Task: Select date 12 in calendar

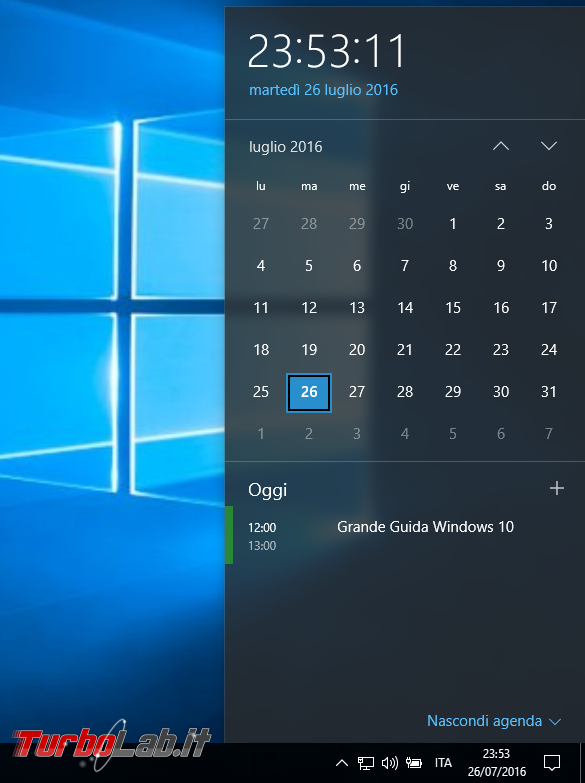Action: coord(309,308)
